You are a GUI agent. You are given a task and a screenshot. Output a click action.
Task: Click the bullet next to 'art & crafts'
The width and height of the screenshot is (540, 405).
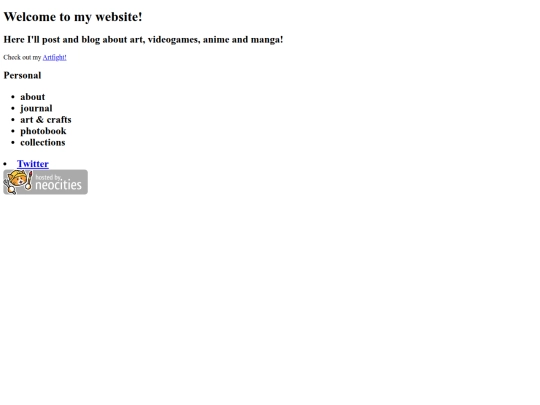tap(13, 120)
